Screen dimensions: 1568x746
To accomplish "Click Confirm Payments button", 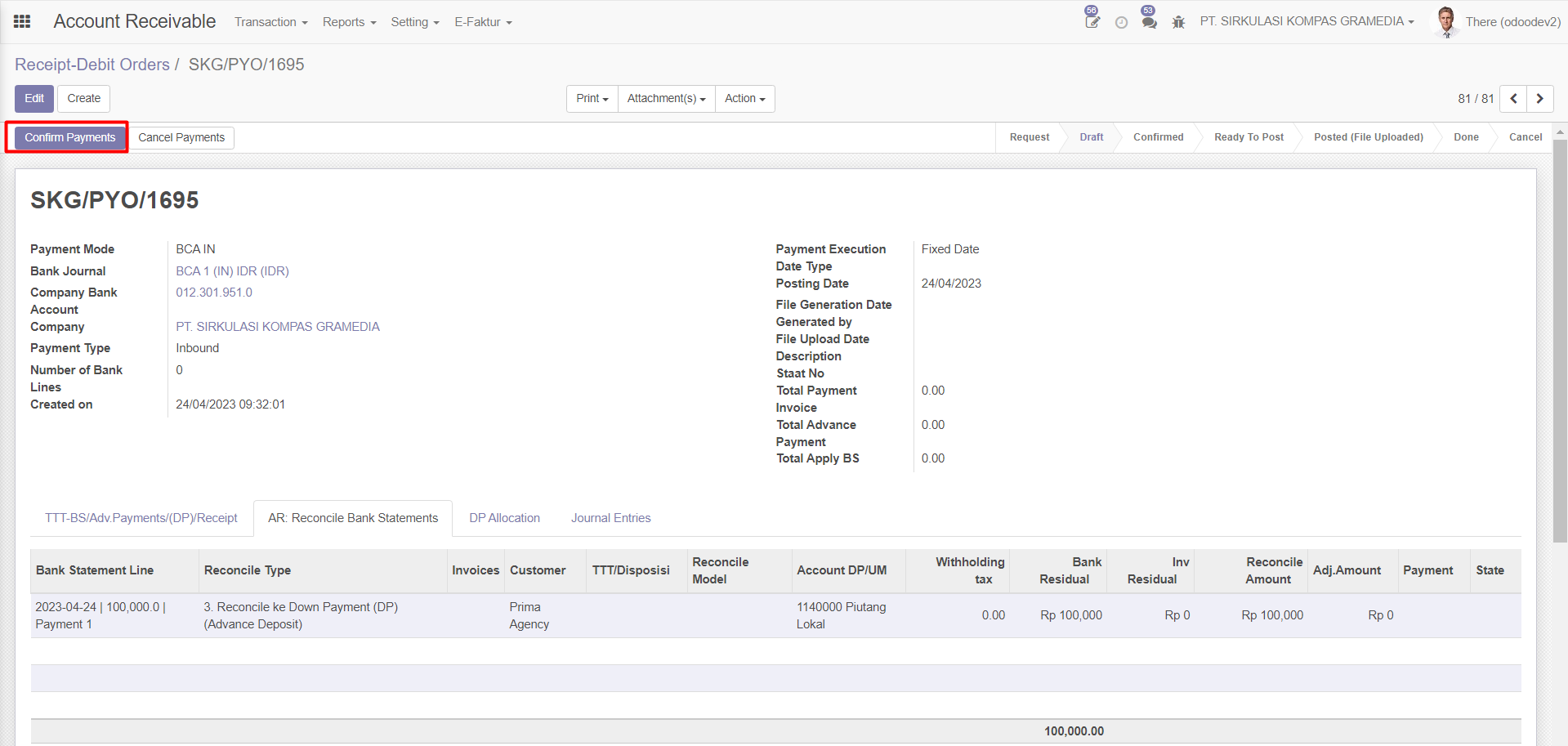I will [x=69, y=137].
